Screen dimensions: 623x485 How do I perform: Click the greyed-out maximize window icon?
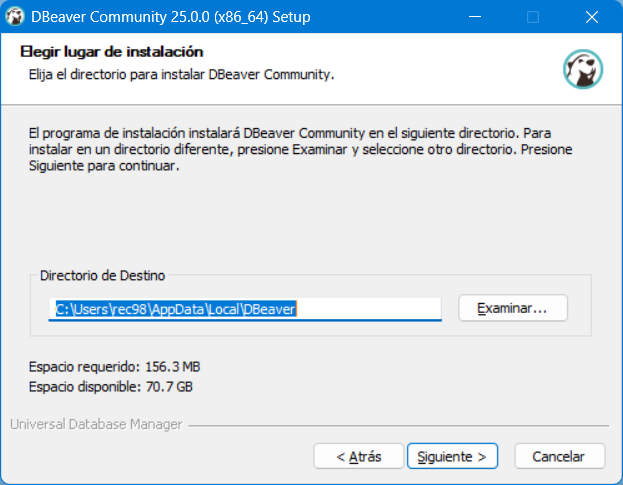[x=533, y=17]
